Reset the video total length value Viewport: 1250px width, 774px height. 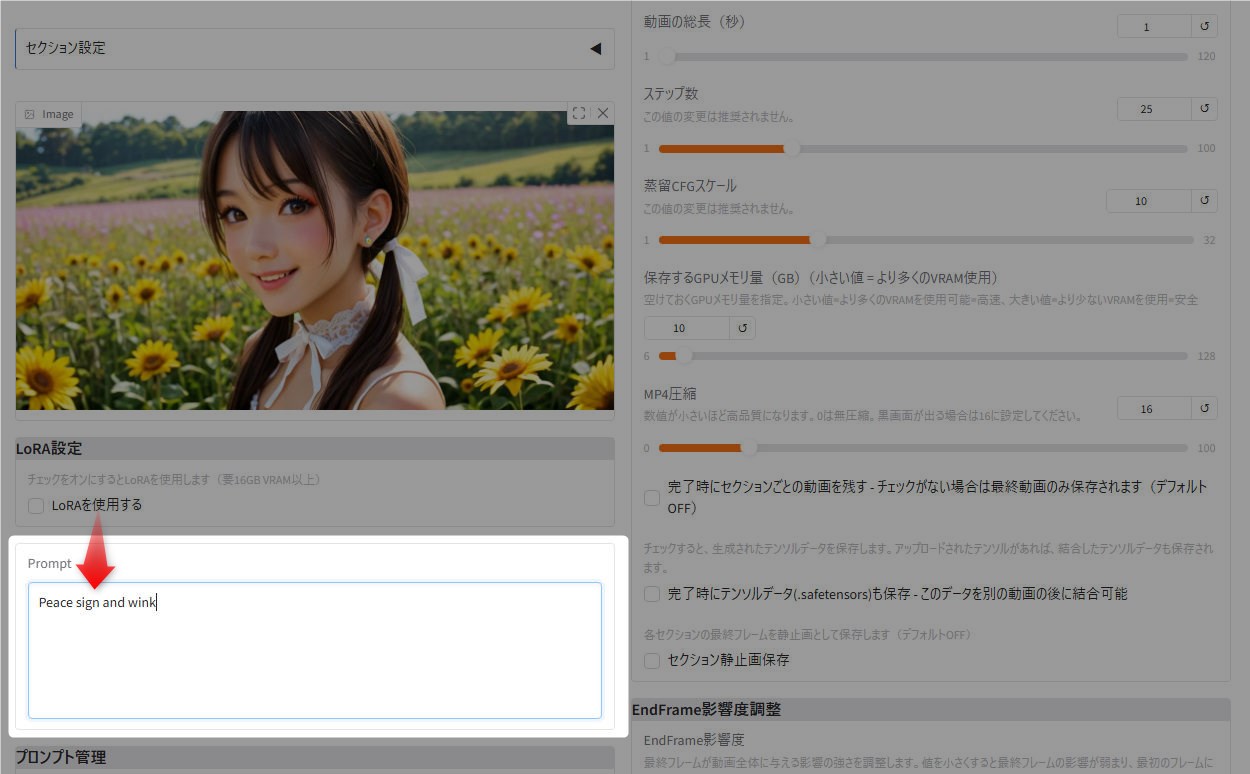pyautogui.click(x=1204, y=27)
